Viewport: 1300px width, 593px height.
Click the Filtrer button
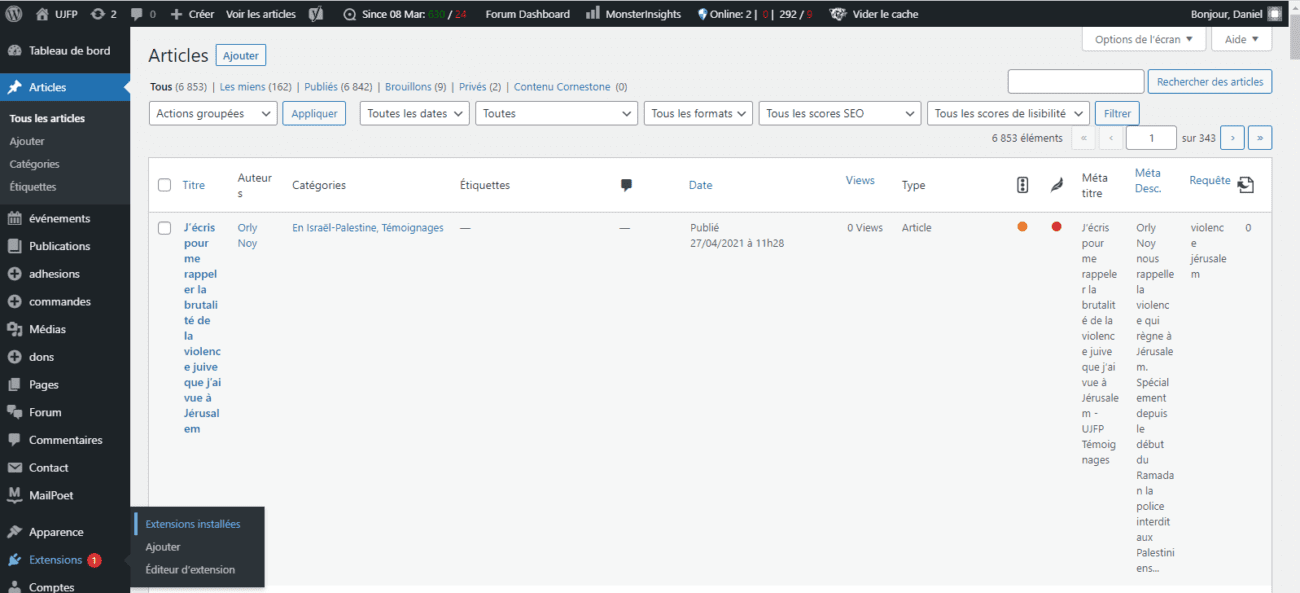[x=1117, y=114]
